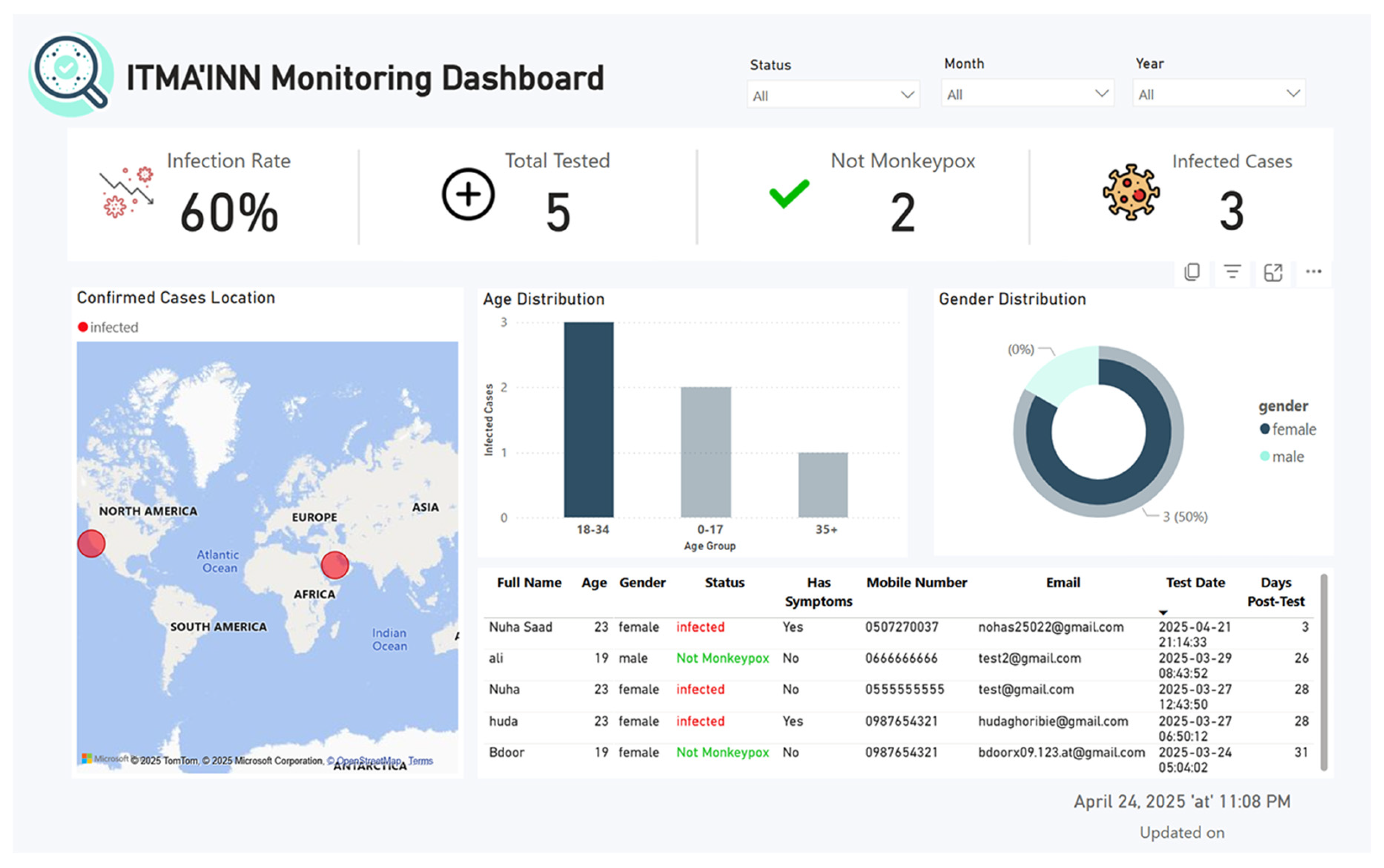Click the Total Tested plus icon

pos(468,194)
